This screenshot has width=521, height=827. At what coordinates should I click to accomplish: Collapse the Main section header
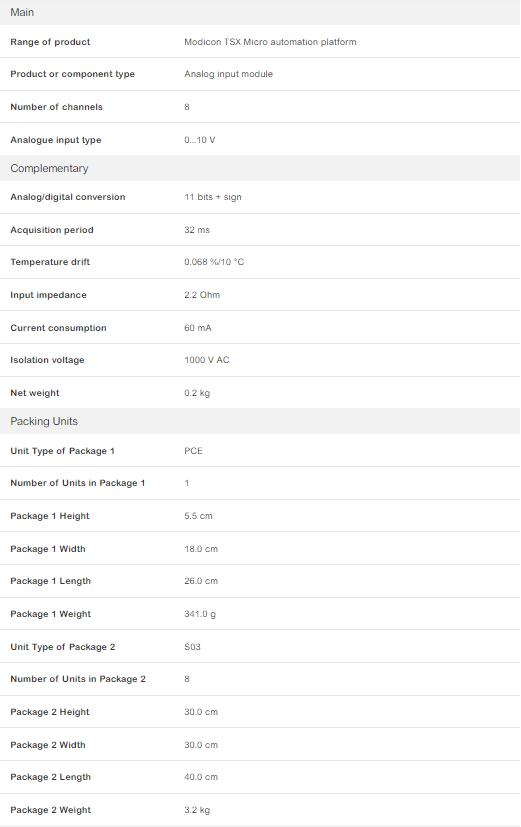pos(260,12)
